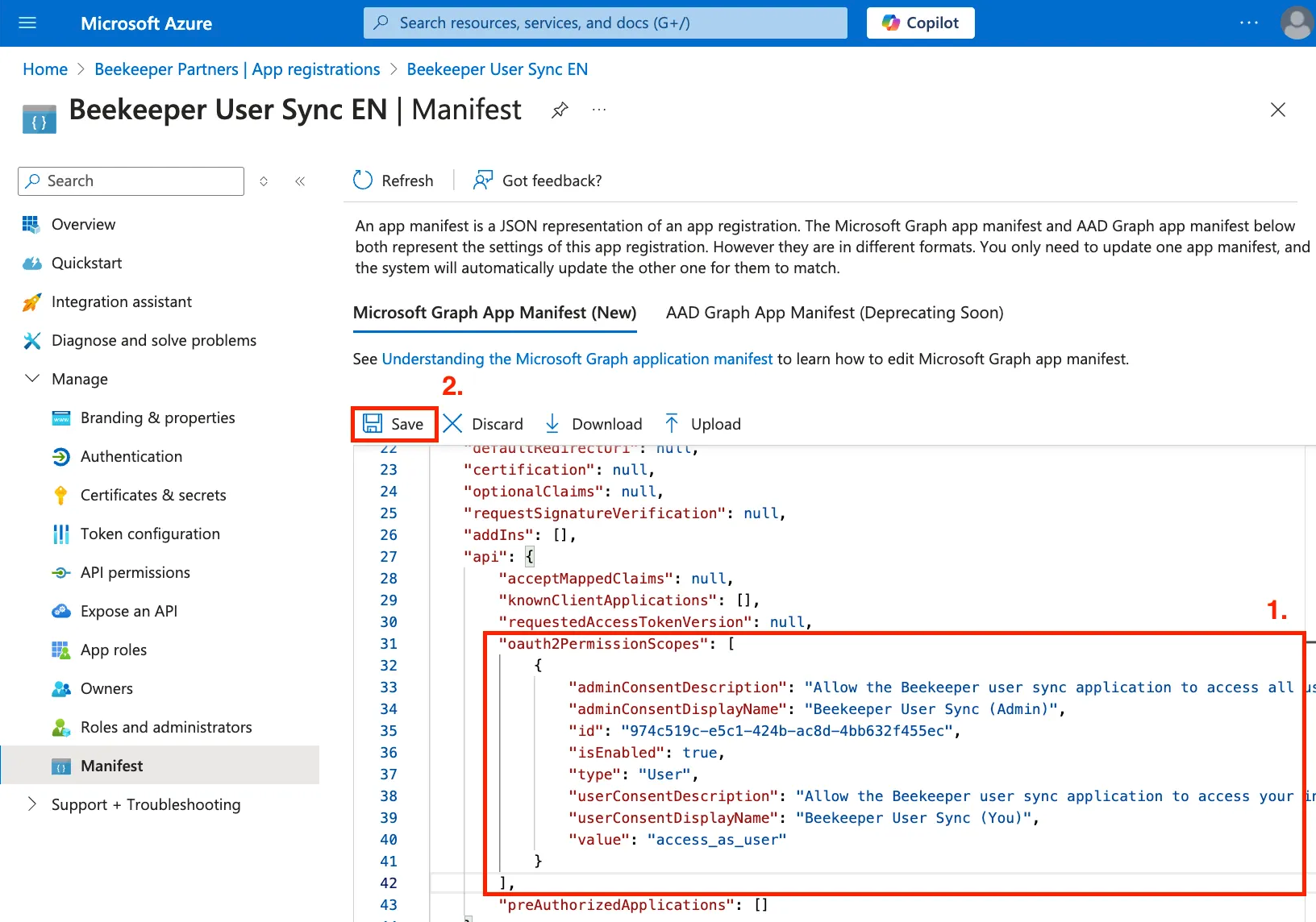Click the App roles icon

point(61,650)
